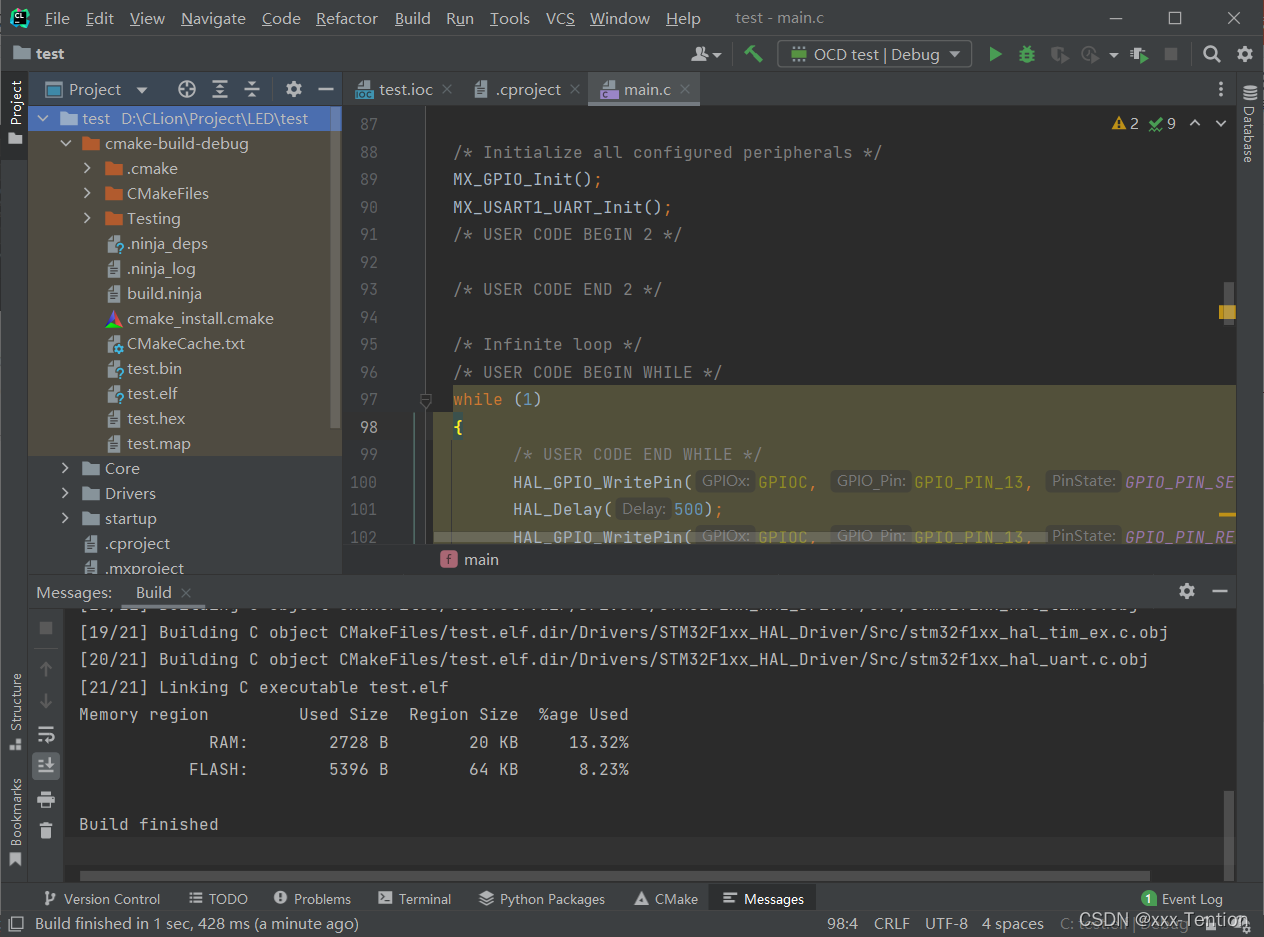1264x937 pixels.
Task: Click the print icon in Messages panel
Action: coord(46,799)
